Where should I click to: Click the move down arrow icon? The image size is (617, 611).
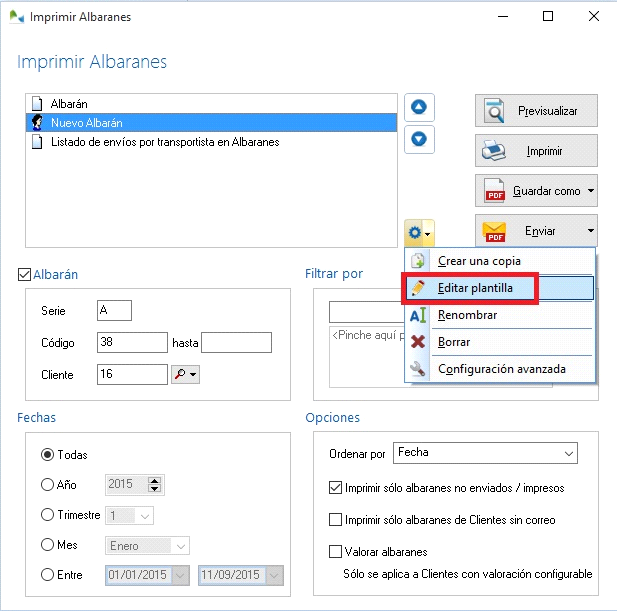tap(419, 139)
